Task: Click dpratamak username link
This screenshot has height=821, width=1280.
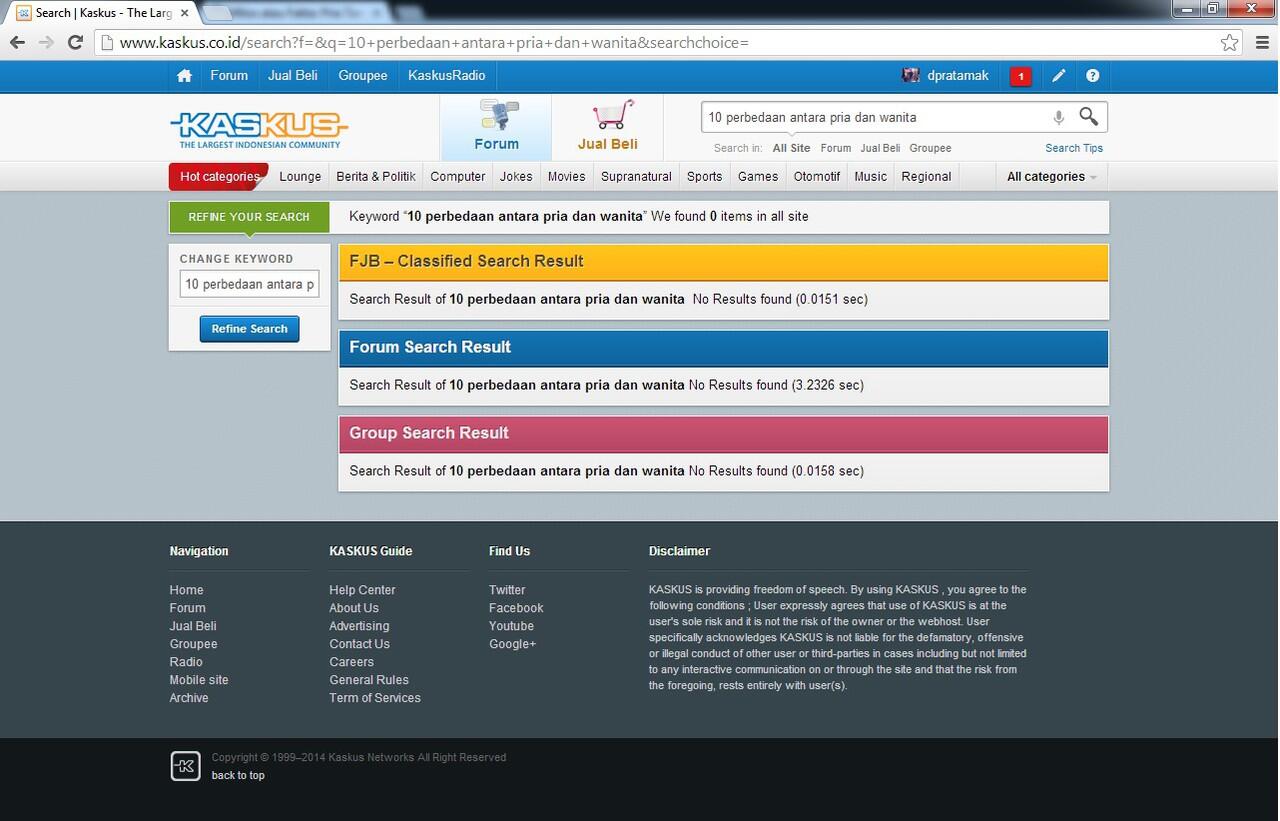Action: pos(958,76)
